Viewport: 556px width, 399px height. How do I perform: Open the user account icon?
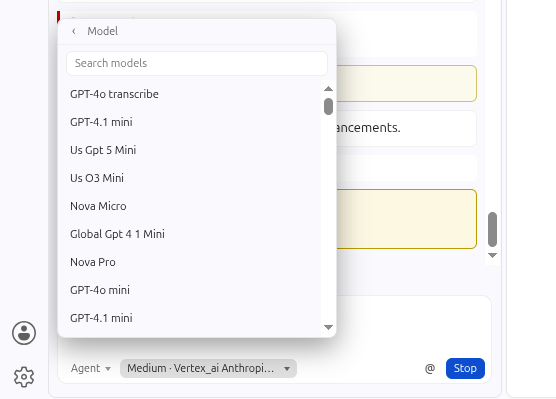click(x=24, y=333)
